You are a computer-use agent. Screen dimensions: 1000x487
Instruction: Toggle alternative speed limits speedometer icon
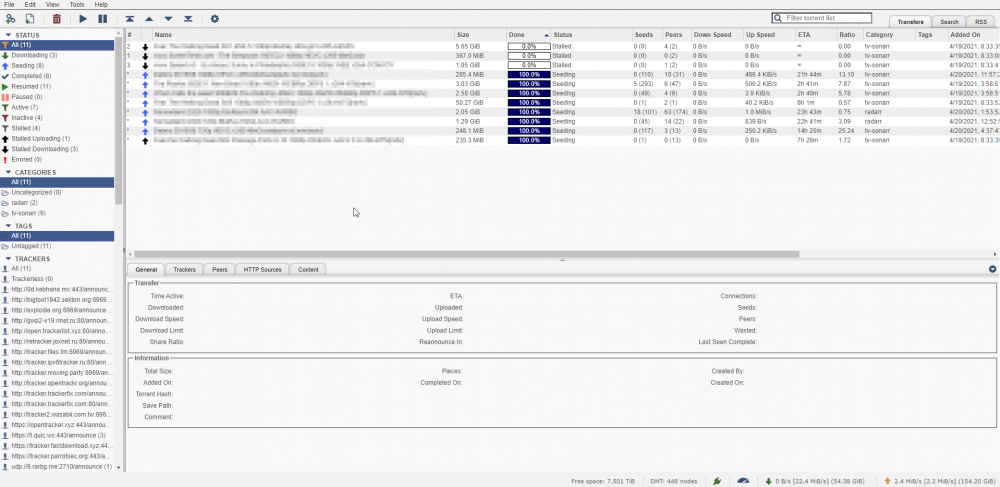(x=742, y=481)
